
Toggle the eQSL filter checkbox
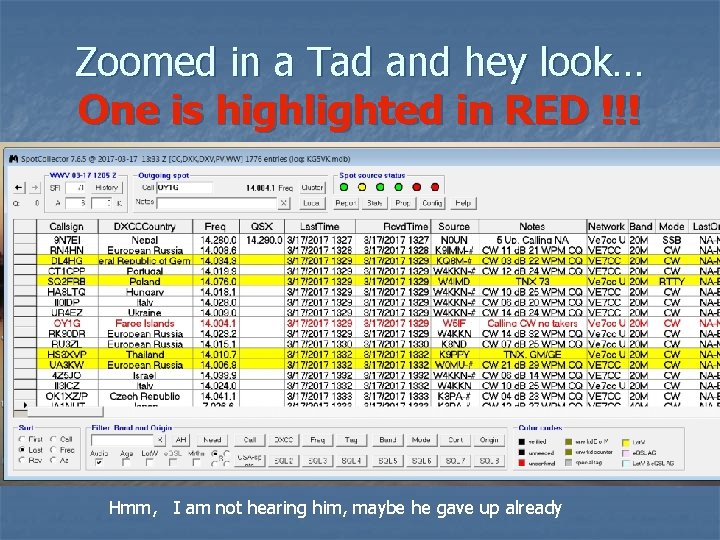(173, 463)
